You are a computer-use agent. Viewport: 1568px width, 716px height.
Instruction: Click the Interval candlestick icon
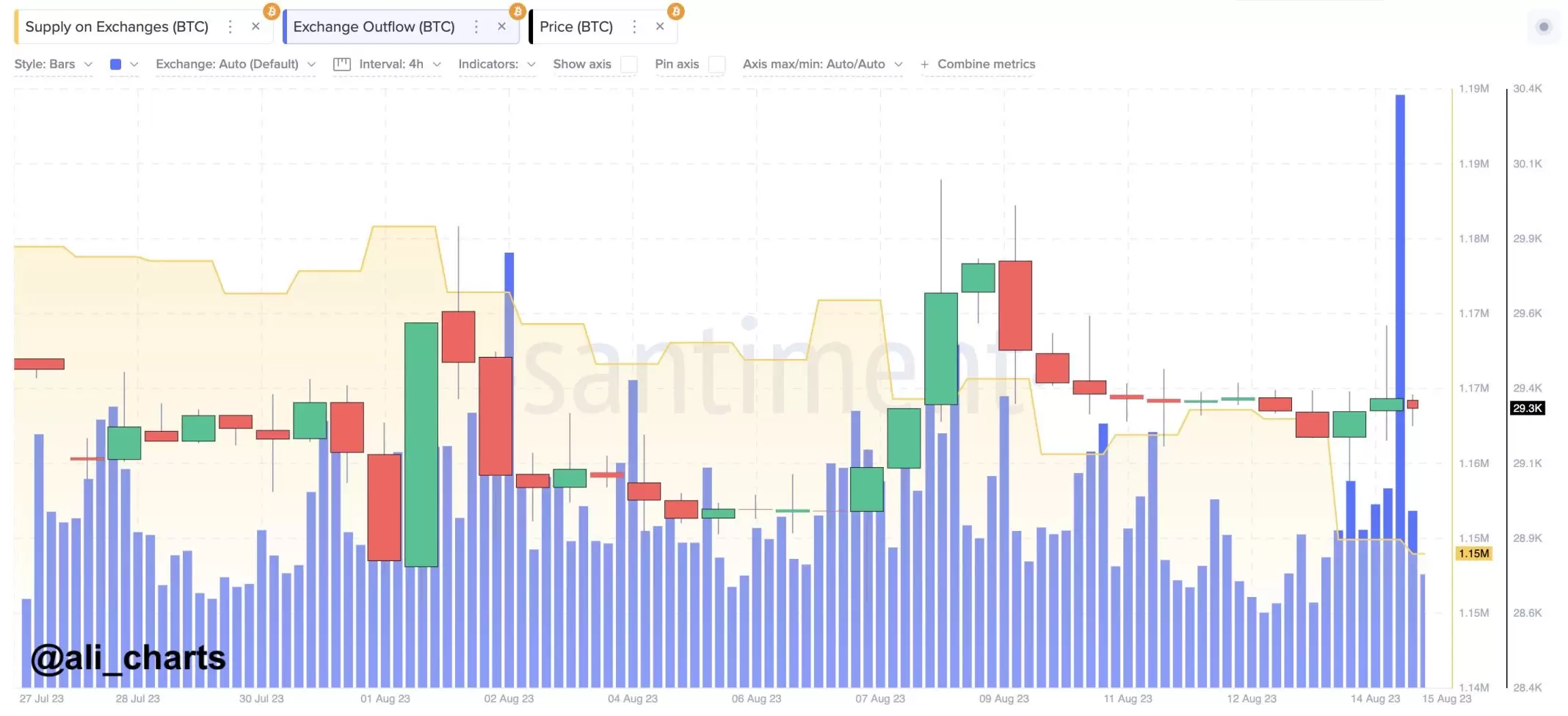click(x=341, y=65)
